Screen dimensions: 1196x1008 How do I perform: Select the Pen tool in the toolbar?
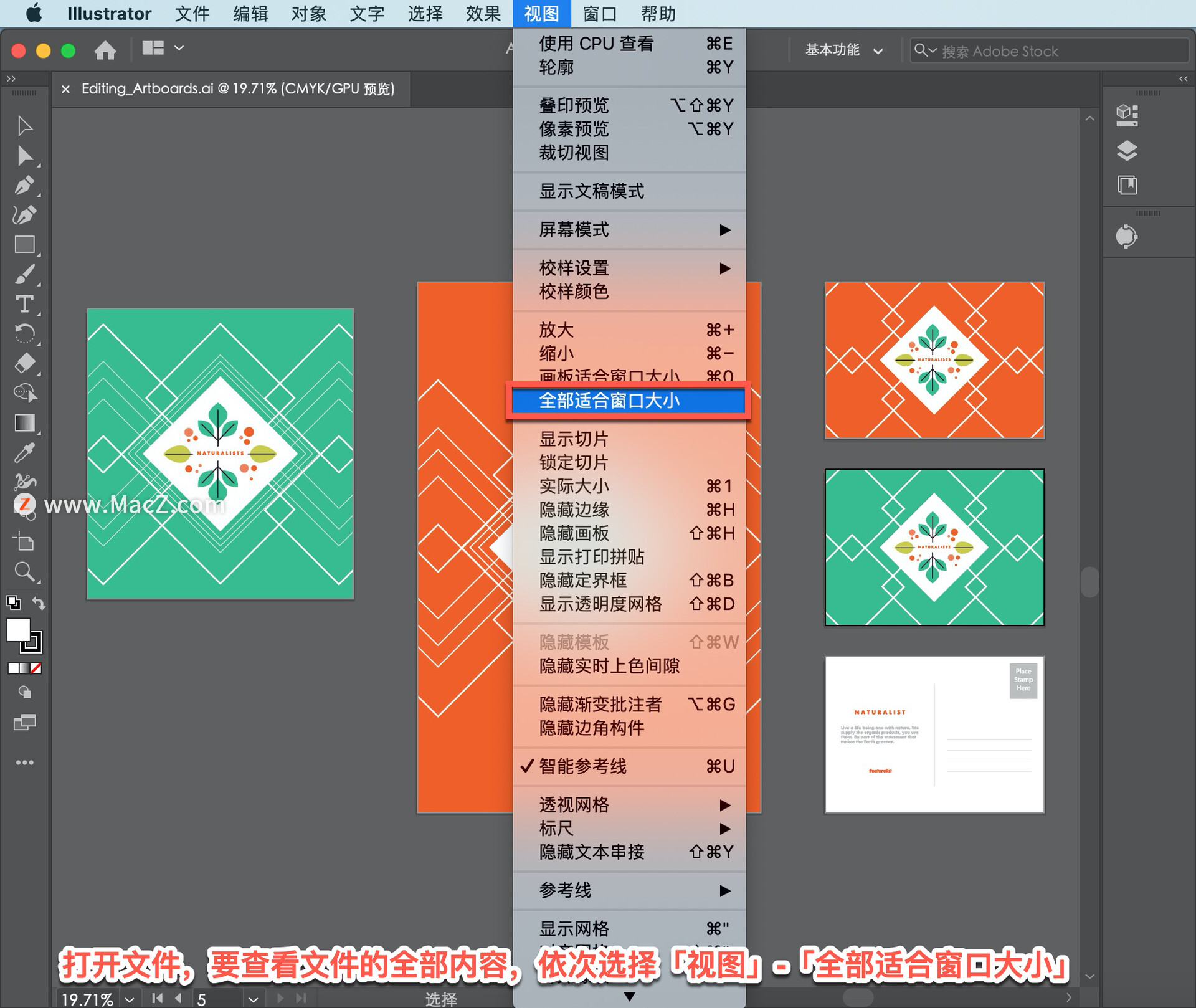[x=24, y=185]
